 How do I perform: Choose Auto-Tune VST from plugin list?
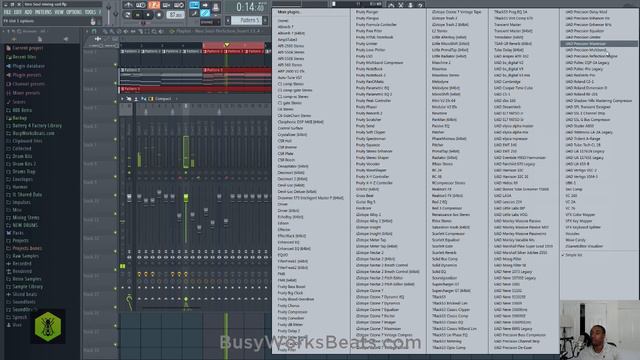pos(290,78)
